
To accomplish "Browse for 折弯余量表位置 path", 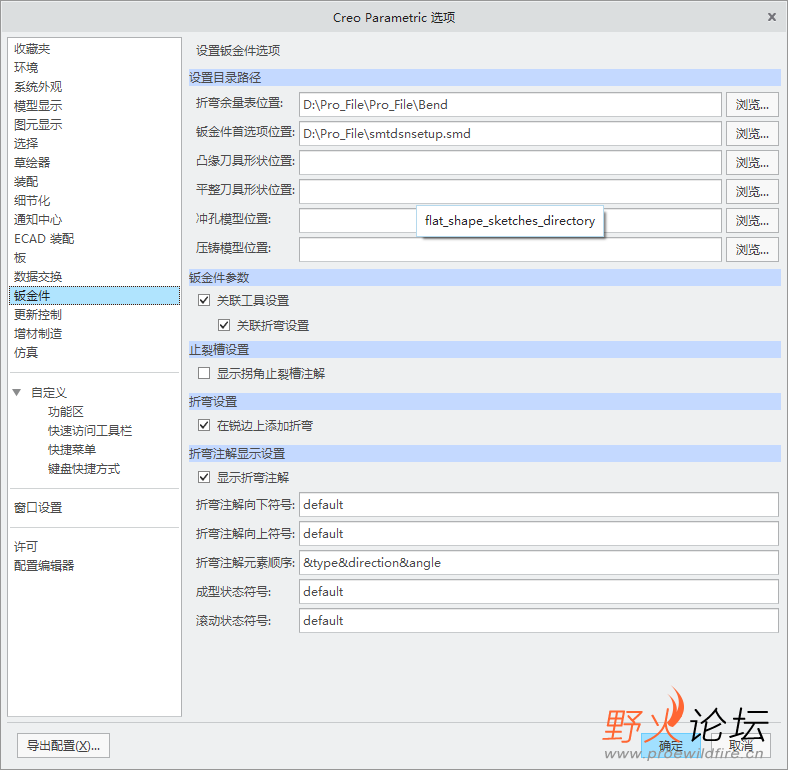I will coord(752,105).
